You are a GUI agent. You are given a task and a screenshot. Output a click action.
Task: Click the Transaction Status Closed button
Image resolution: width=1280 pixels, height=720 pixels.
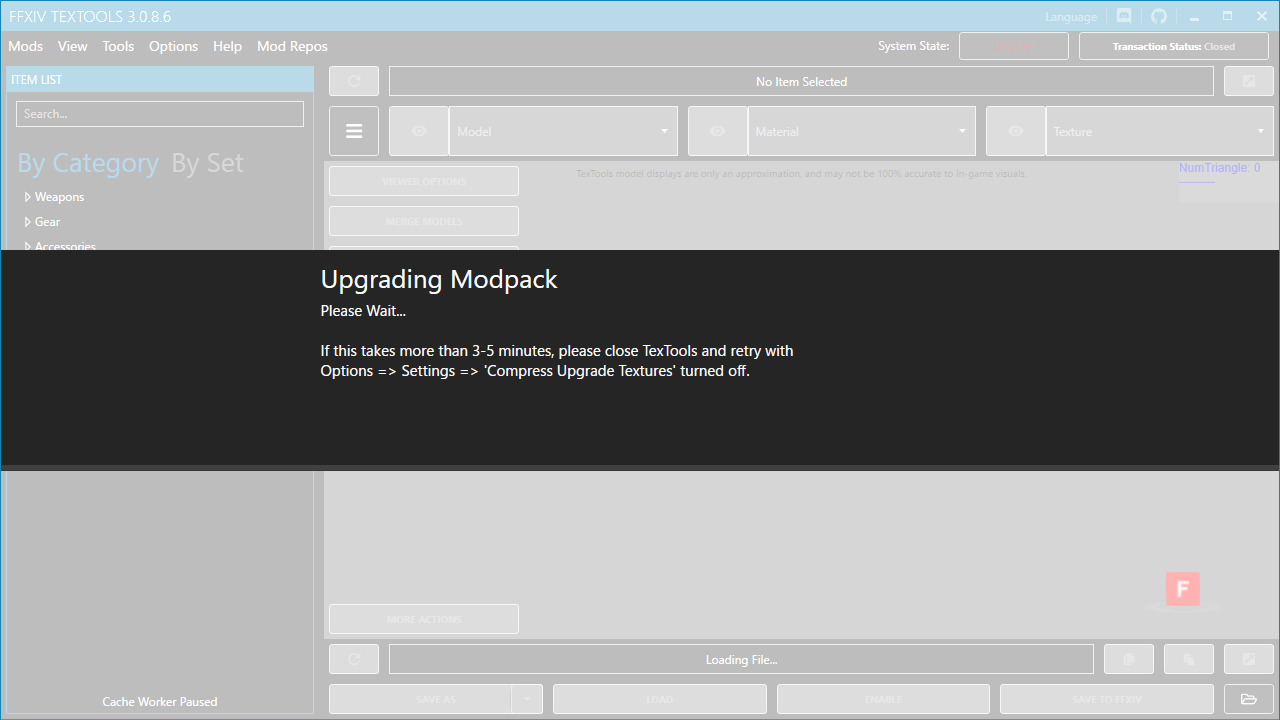[x=1174, y=45]
